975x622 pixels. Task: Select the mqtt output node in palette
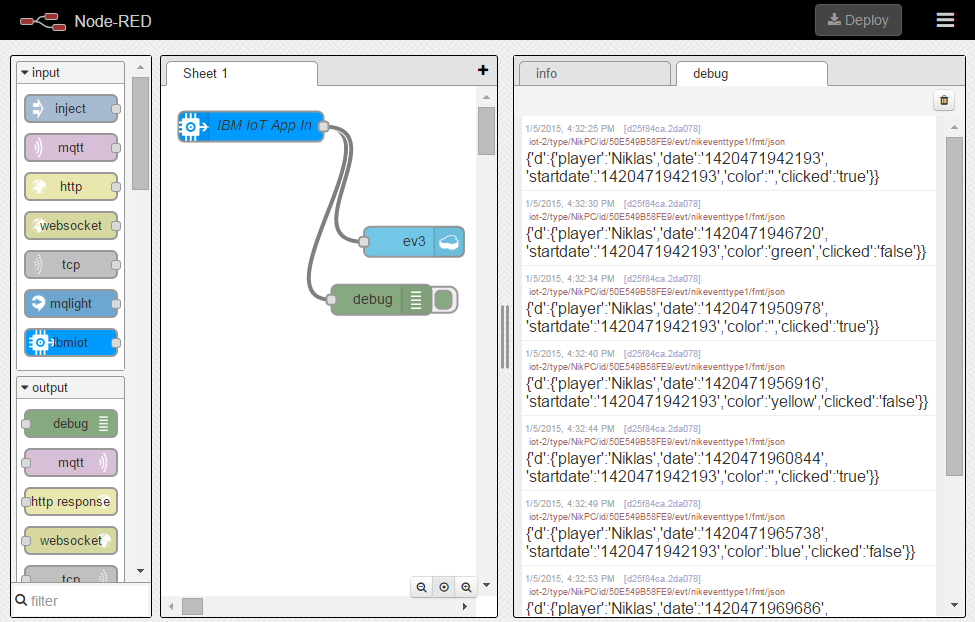click(71, 463)
